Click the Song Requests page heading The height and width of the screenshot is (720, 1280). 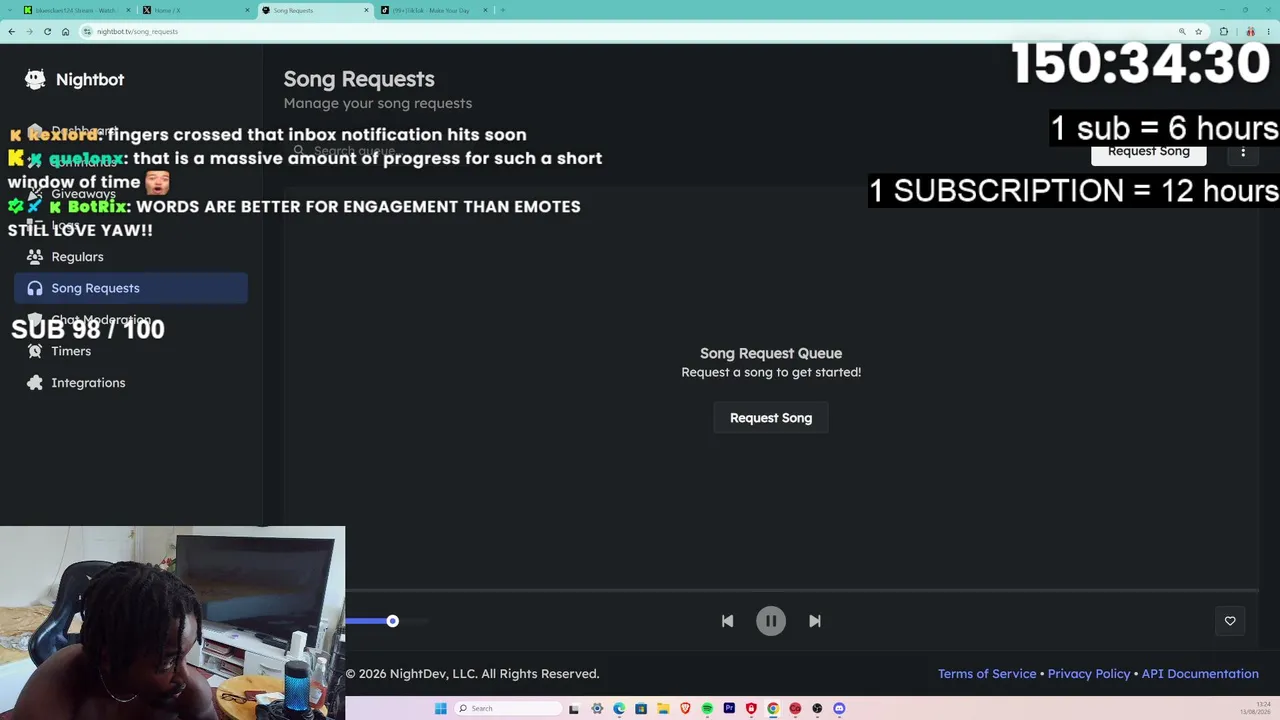click(359, 79)
